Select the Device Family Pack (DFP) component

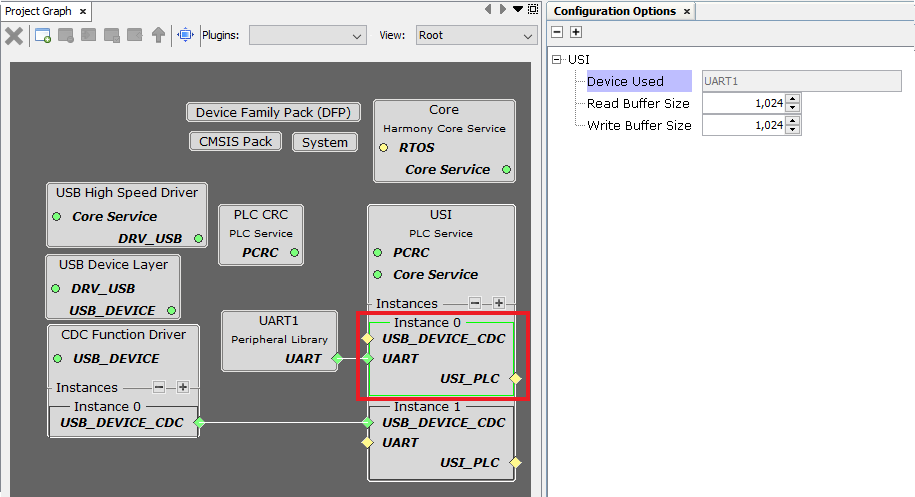tap(272, 113)
